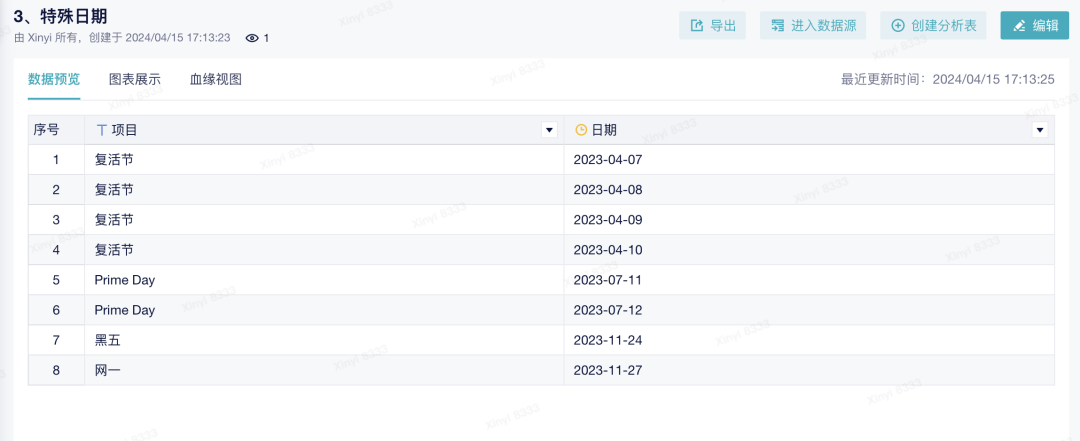Image resolution: width=1080 pixels, height=441 pixels.
Task: Click date cell 2023-04-10
Action: tap(809, 250)
